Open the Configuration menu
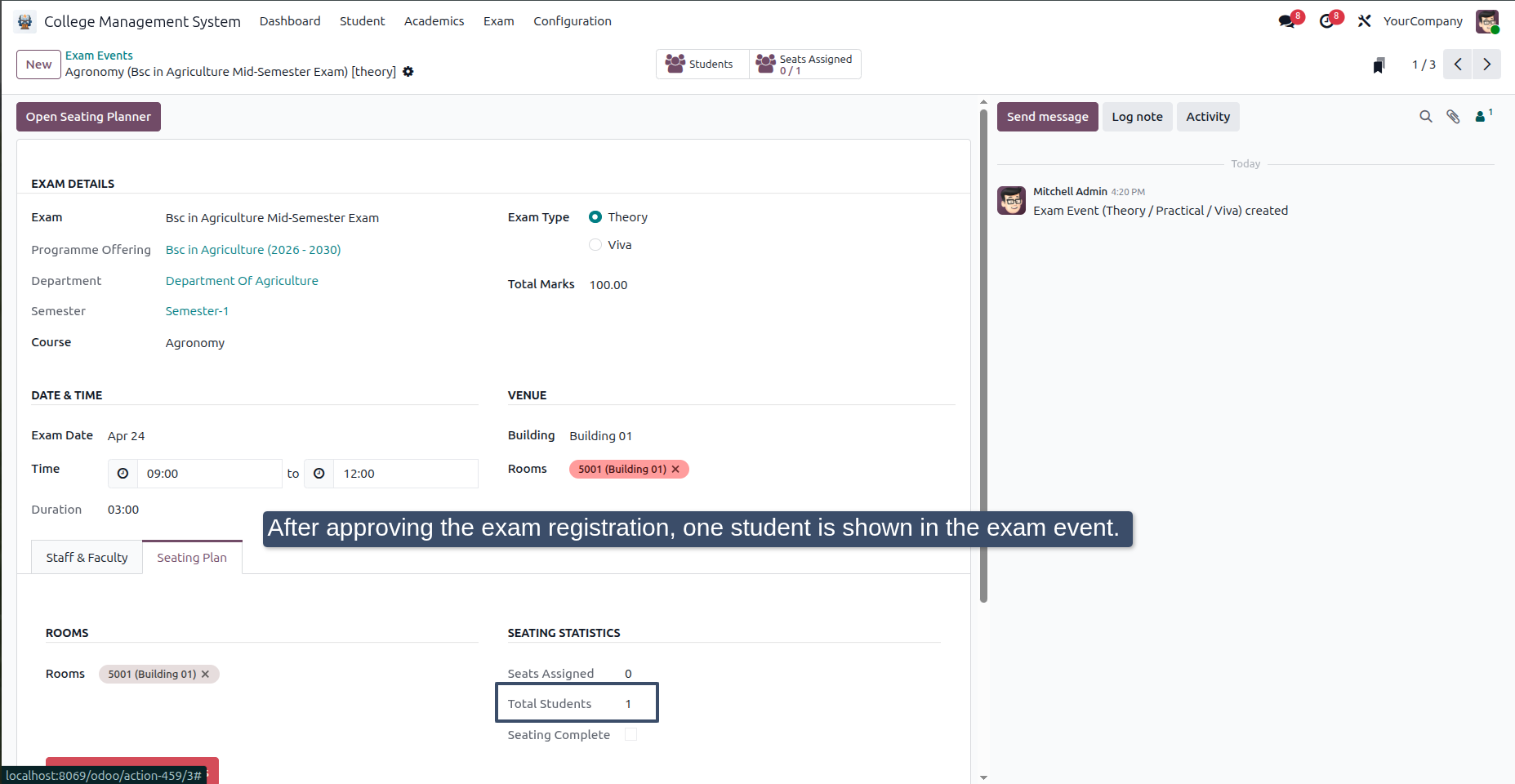Viewport: 1515px width, 784px height. (x=573, y=21)
